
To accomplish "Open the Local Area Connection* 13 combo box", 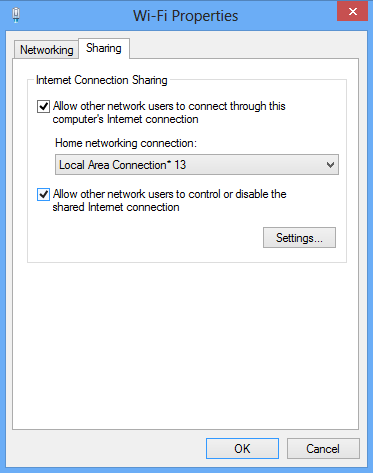I will point(197,165).
